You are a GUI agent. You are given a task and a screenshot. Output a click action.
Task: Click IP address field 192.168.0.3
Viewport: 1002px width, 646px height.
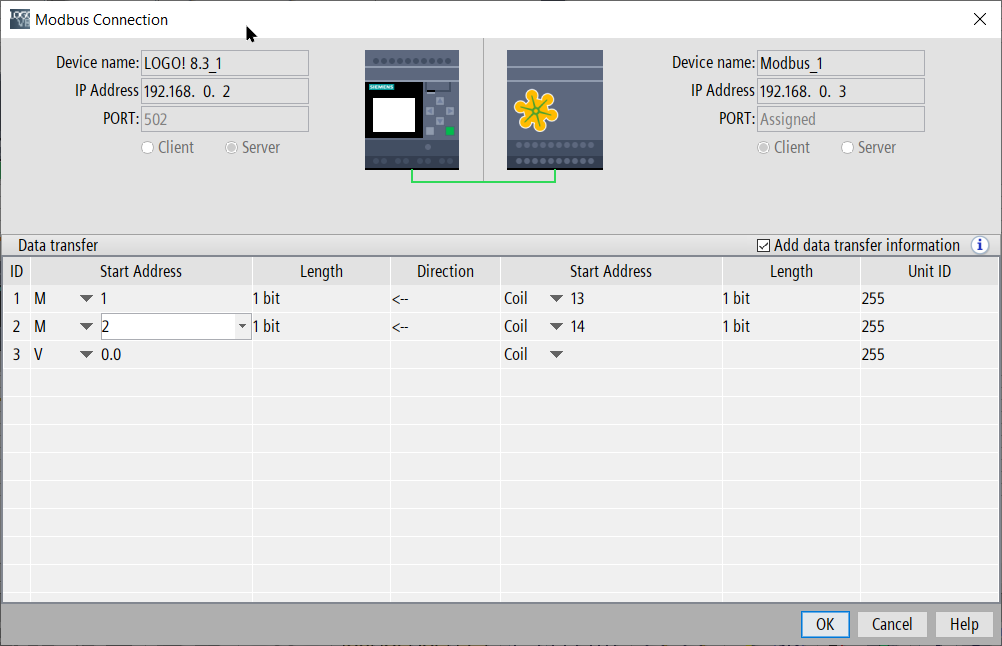point(841,91)
